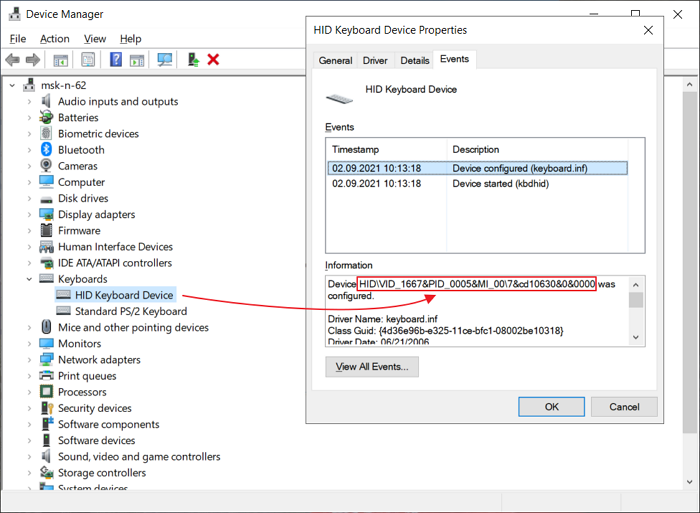Image resolution: width=700 pixels, height=513 pixels.
Task: Click the Help toolbar icon
Action: [x=116, y=60]
